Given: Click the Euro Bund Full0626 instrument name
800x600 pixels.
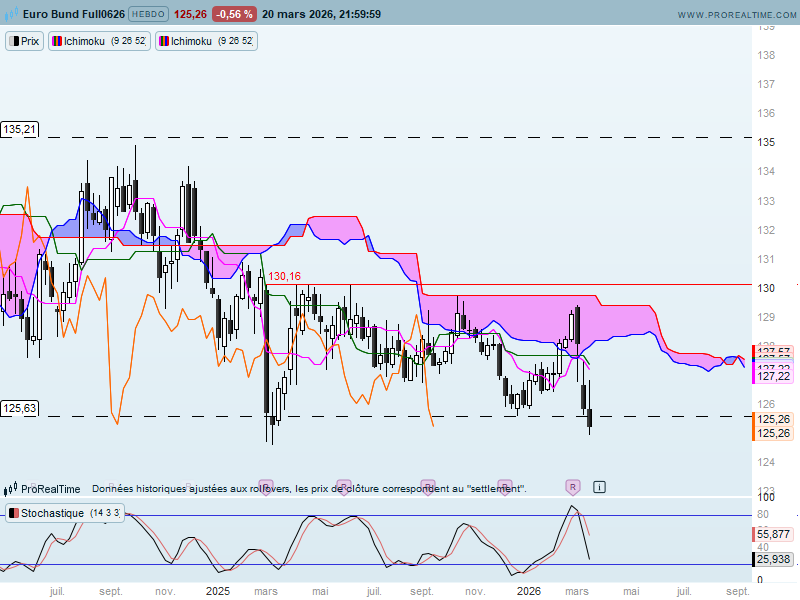Looking at the screenshot, I should (75, 14).
